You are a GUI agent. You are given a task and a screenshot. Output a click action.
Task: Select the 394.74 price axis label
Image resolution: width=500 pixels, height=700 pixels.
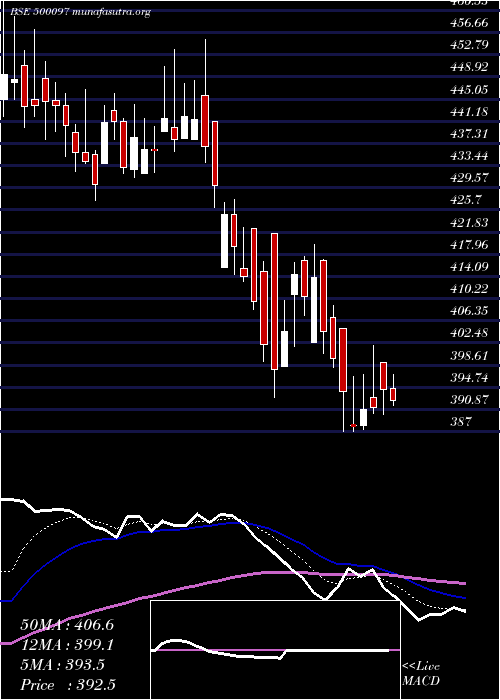coord(468,378)
